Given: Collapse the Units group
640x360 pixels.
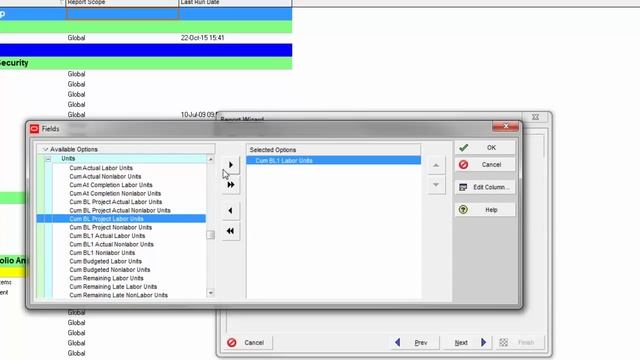Looking at the screenshot, I should (x=48, y=159).
